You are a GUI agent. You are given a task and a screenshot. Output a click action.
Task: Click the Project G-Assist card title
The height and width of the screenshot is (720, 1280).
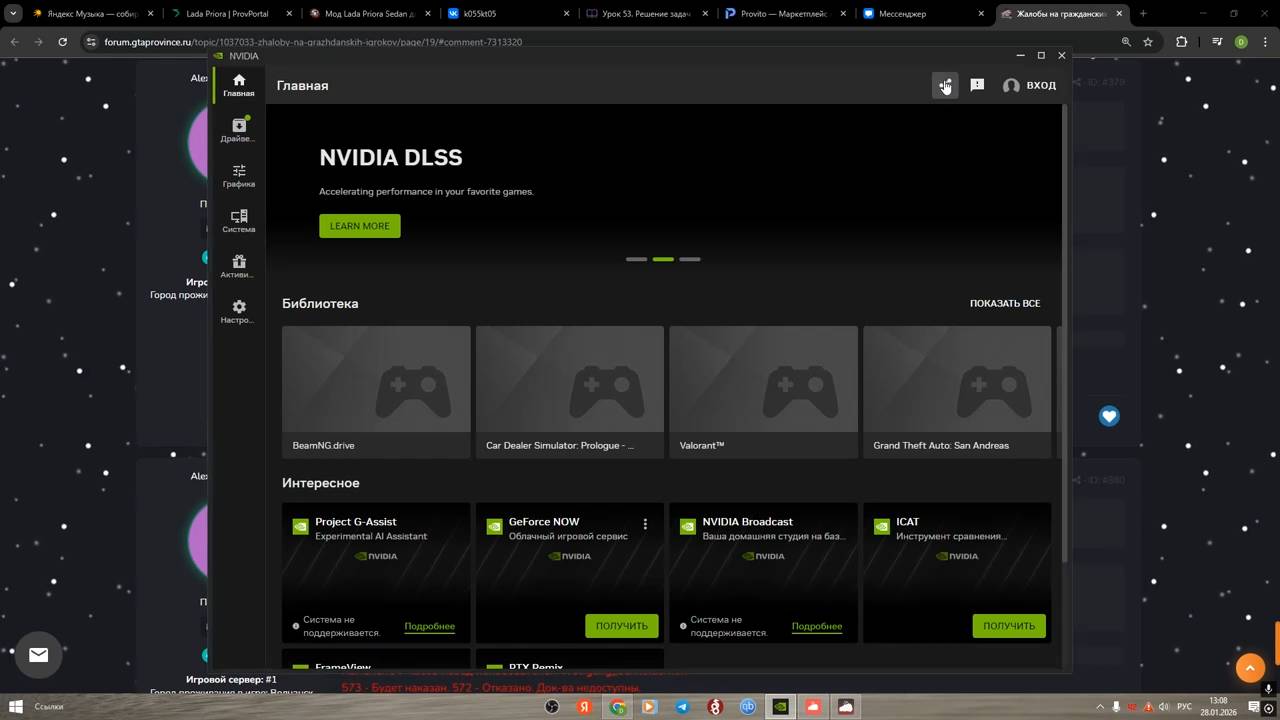(356, 522)
